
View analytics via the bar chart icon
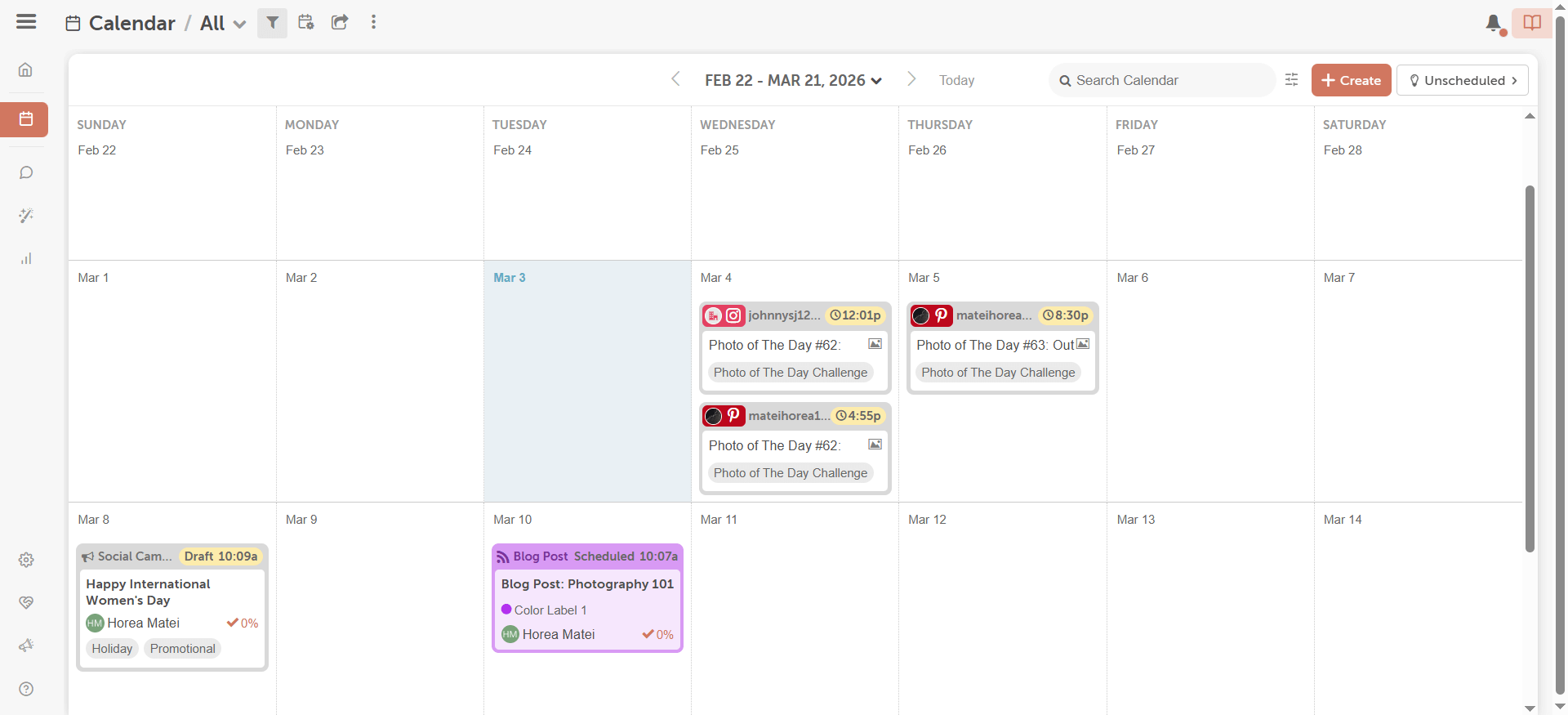pos(25,258)
